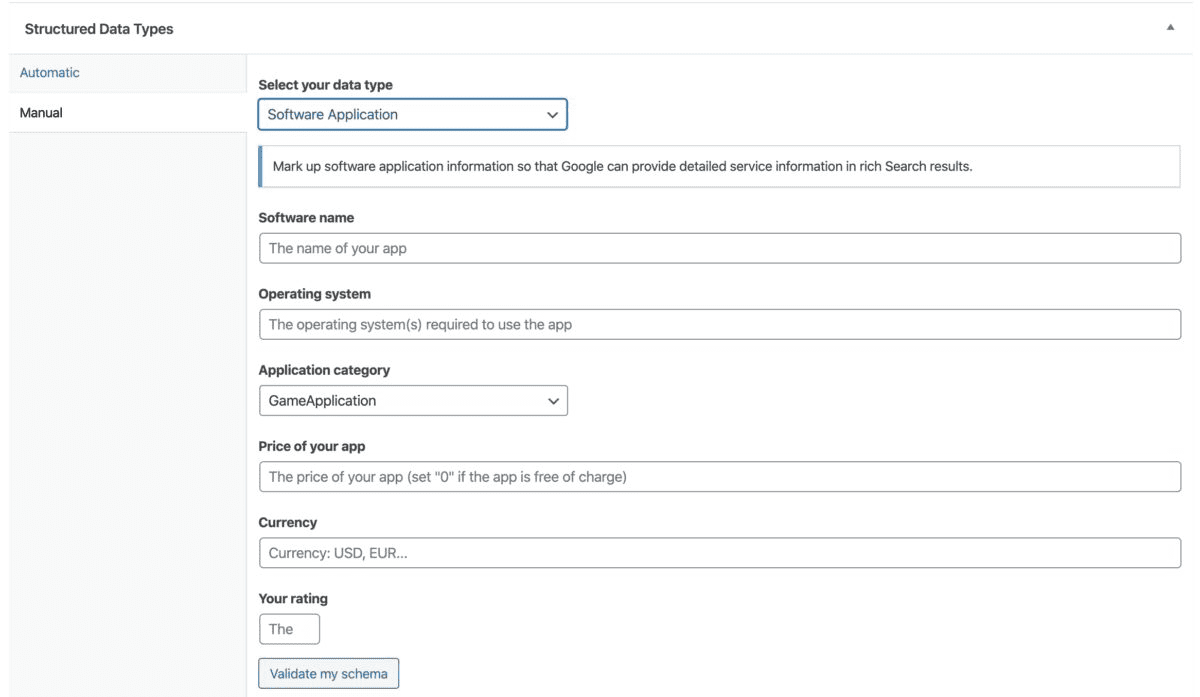1200x697 pixels.
Task: Click the Your rating label
Action: [x=293, y=598]
